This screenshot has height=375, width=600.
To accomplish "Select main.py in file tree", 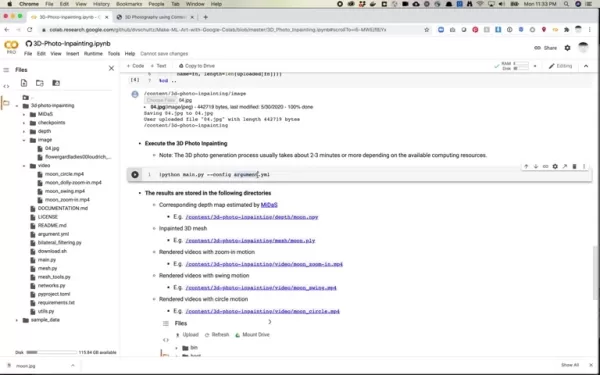I will 47,260.
